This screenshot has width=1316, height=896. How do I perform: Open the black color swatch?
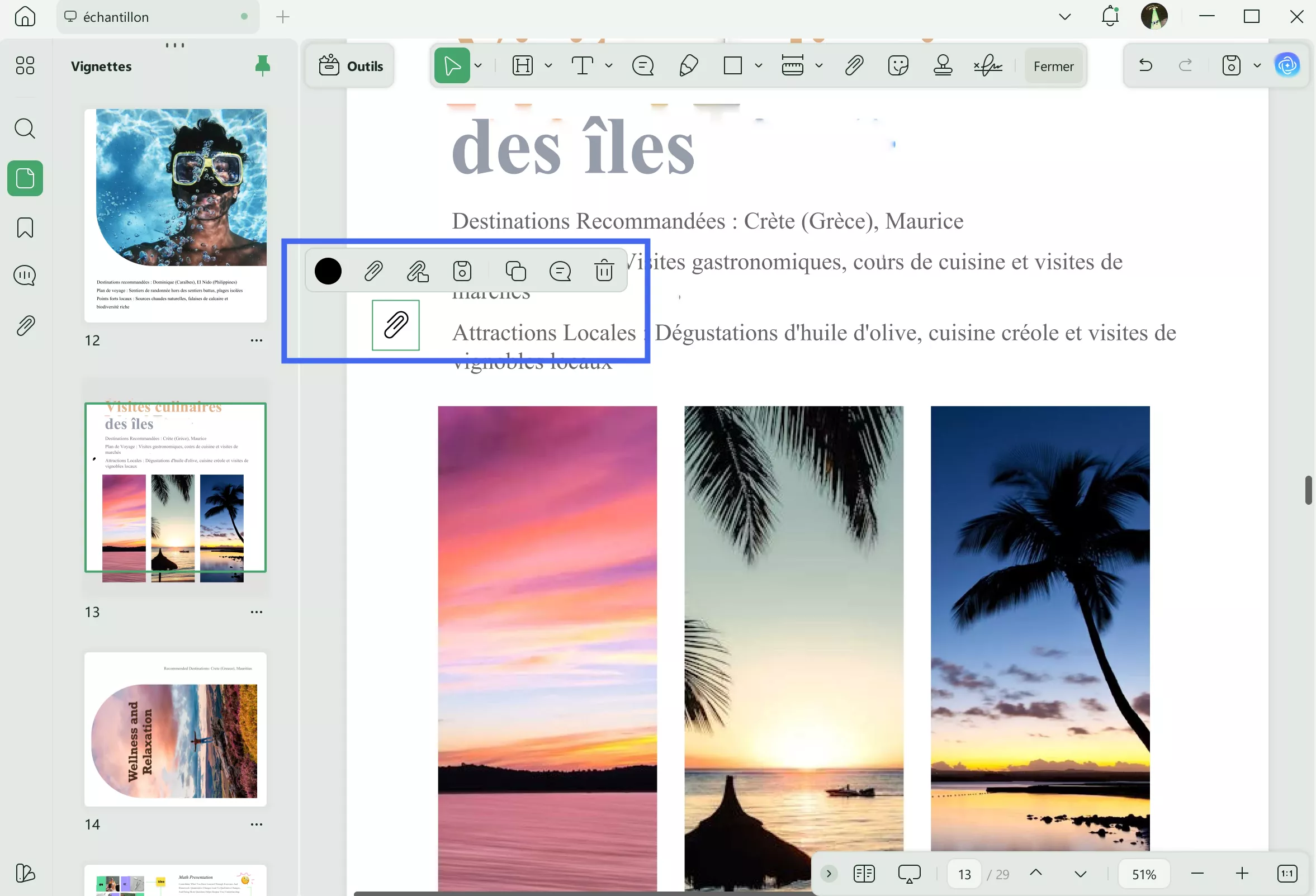click(328, 271)
